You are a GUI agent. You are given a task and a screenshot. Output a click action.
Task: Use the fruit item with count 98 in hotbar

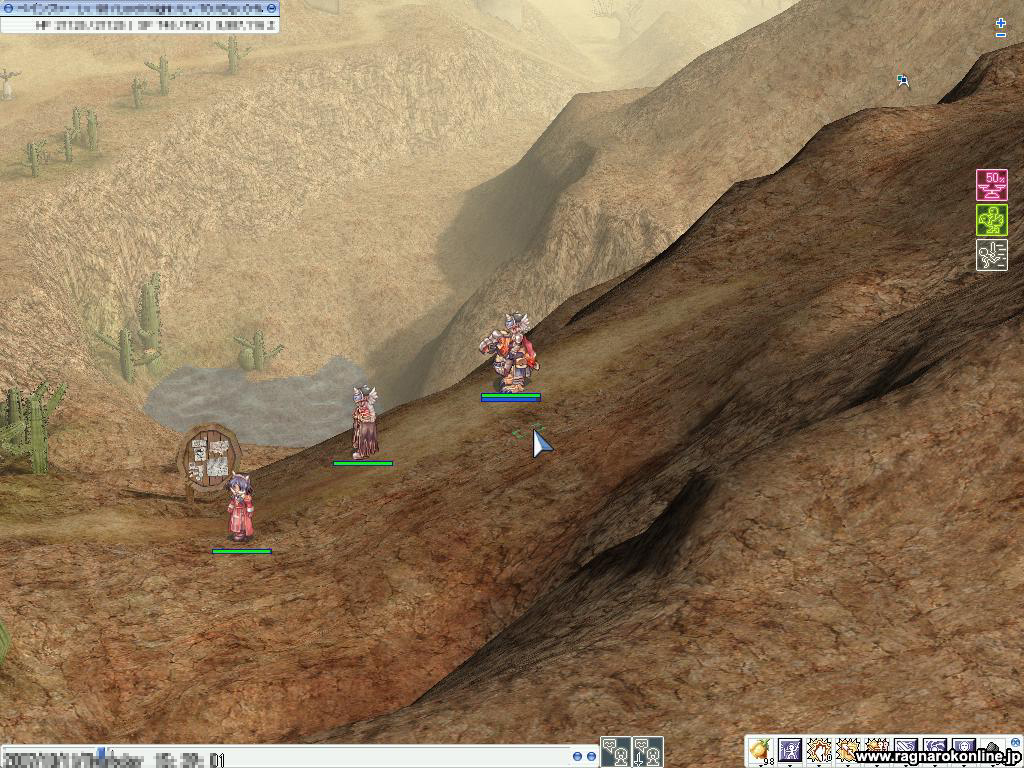(x=760, y=750)
